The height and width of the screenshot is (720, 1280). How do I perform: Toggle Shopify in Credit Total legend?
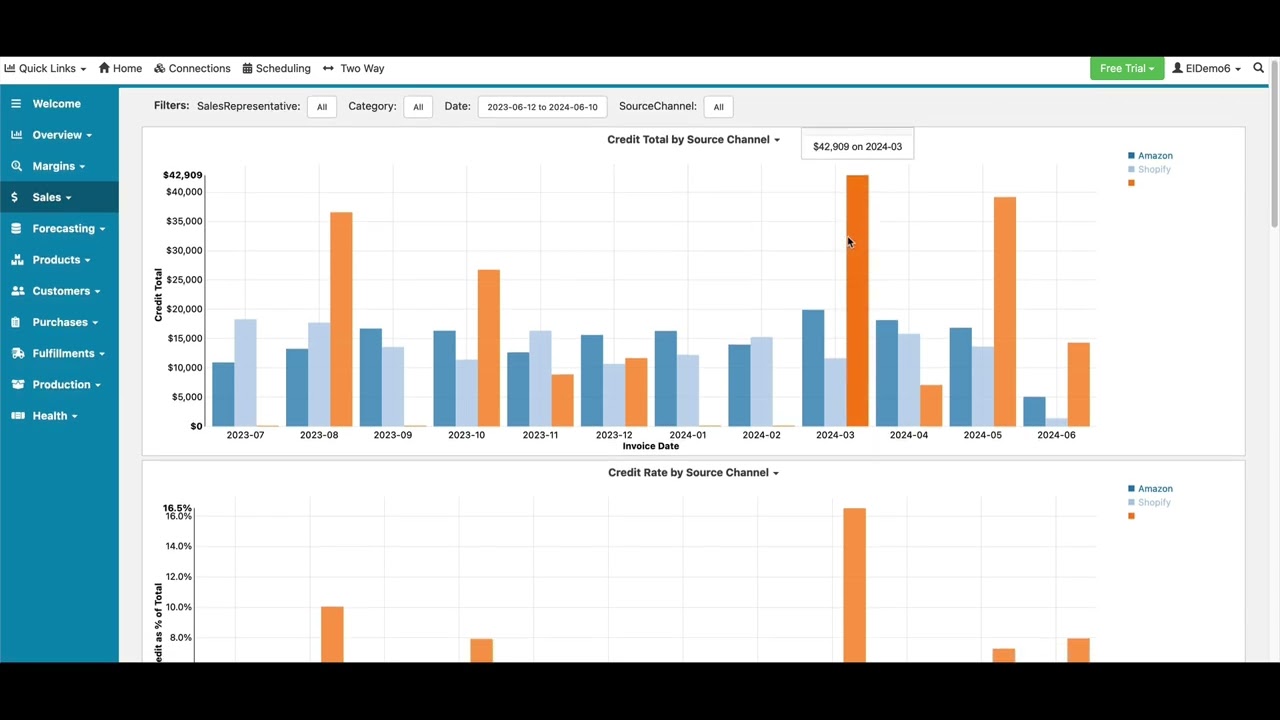1150,169
